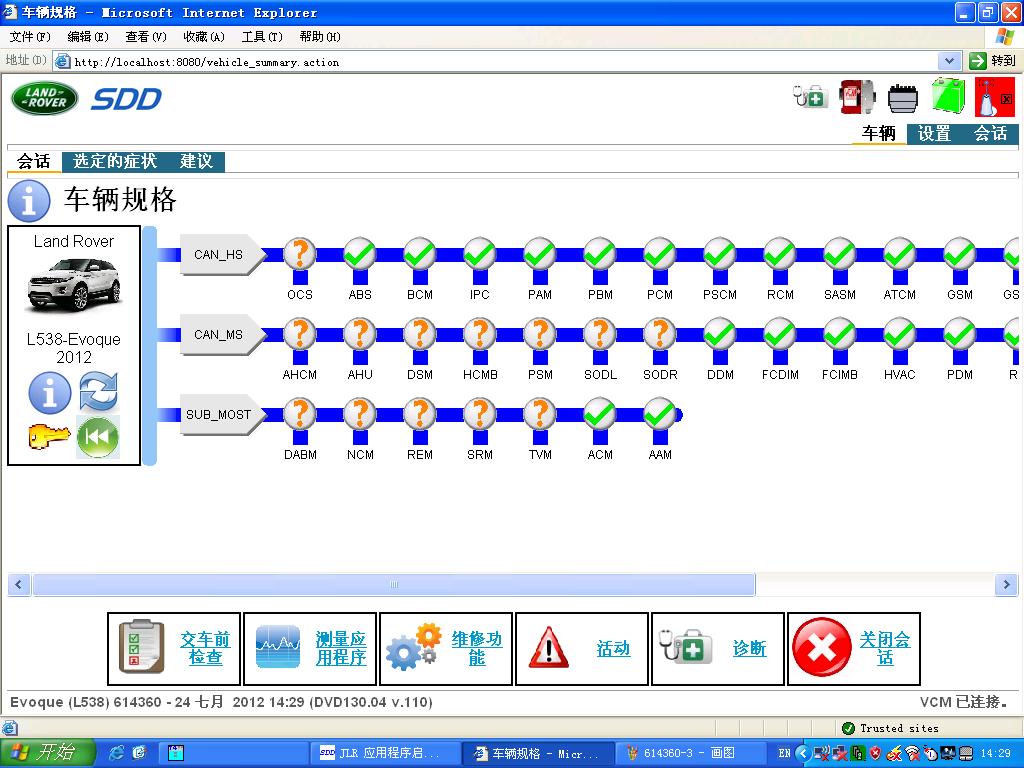The width and height of the screenshot is (1024, 768).
Task: Expand the address bar dropdown arrow
Action: pyautogui.click(x=949, y=61)
